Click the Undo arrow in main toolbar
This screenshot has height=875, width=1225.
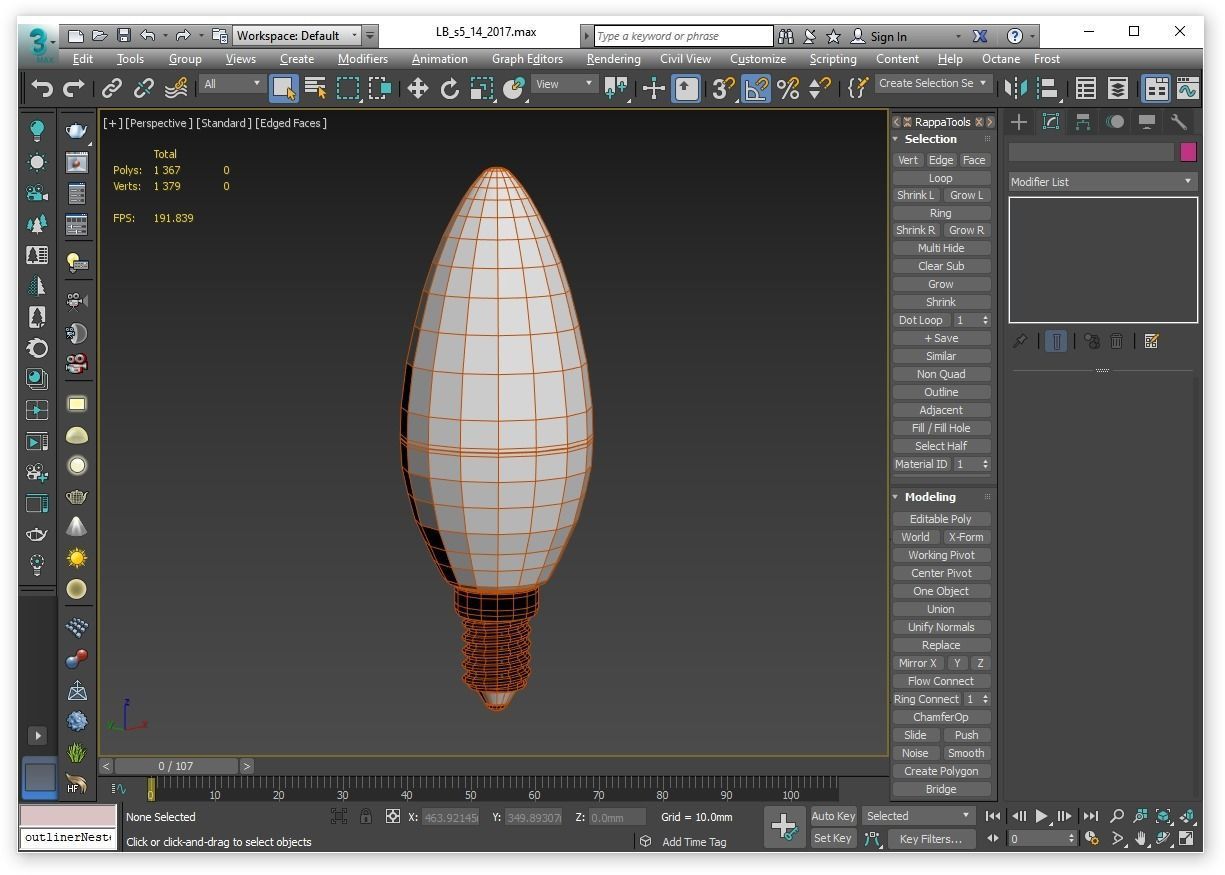[x=42, y=88]
